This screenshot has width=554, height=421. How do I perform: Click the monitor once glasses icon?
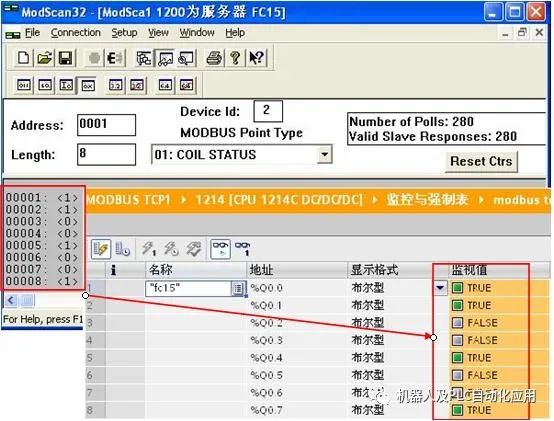pyautogui.click(x=243, y=249)
